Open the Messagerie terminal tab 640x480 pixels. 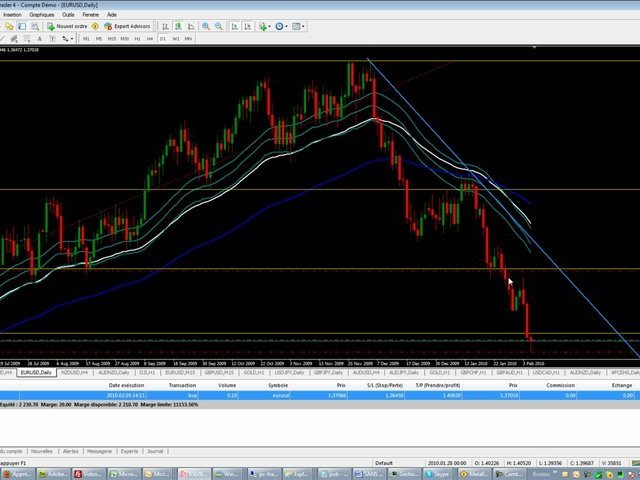pos(99,451)
